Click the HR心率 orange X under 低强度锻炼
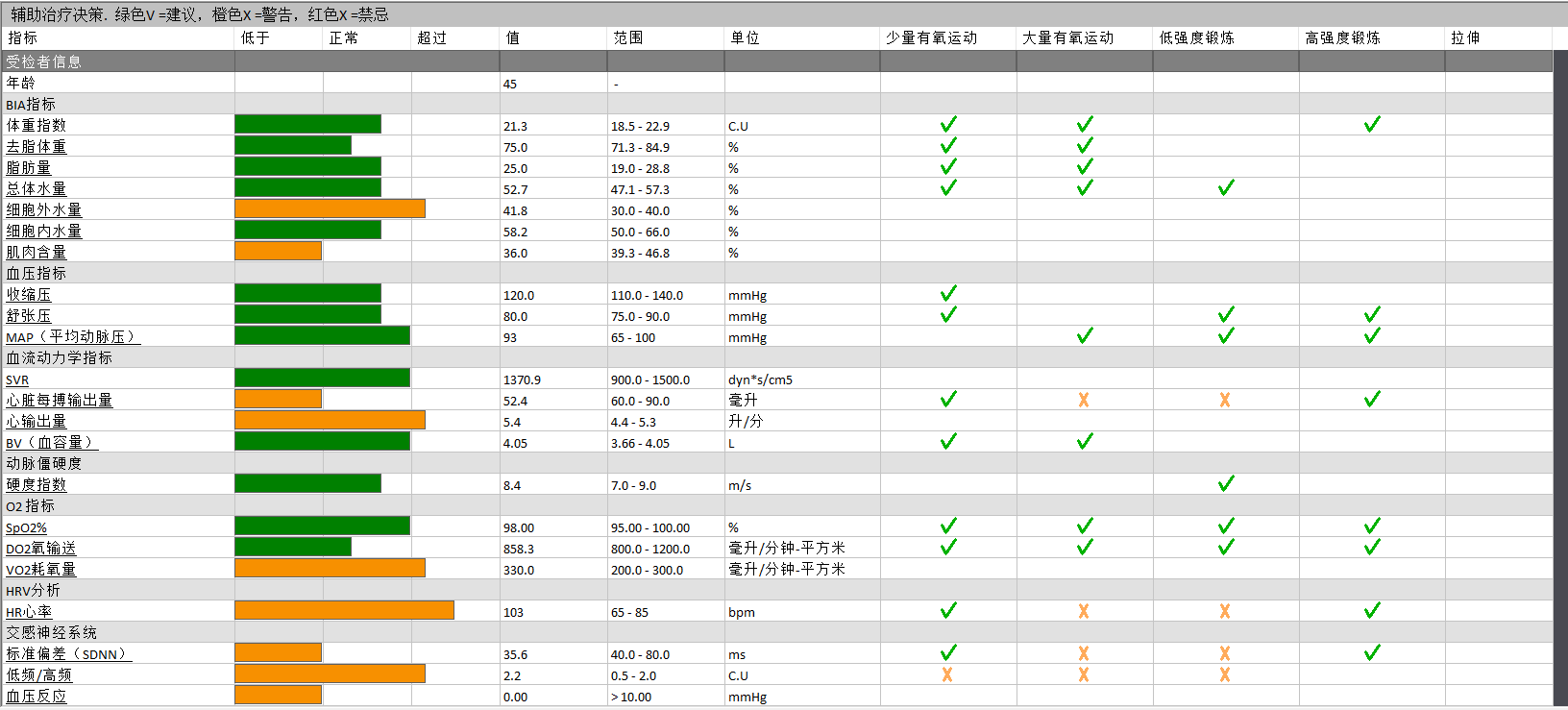 (x=1225, y=611)
